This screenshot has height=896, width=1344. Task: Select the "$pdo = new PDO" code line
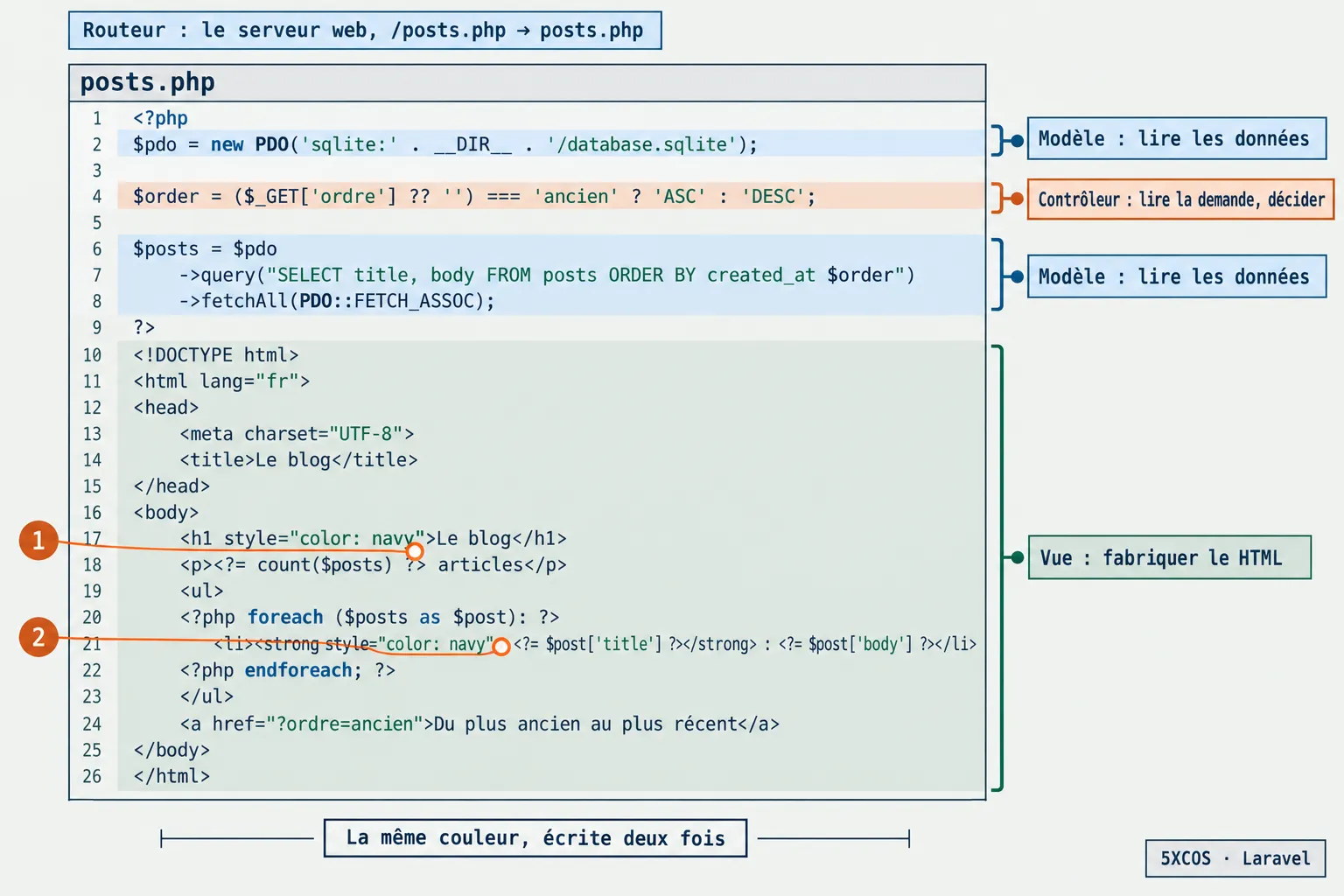pyautogui.click(x=445, y=144)
